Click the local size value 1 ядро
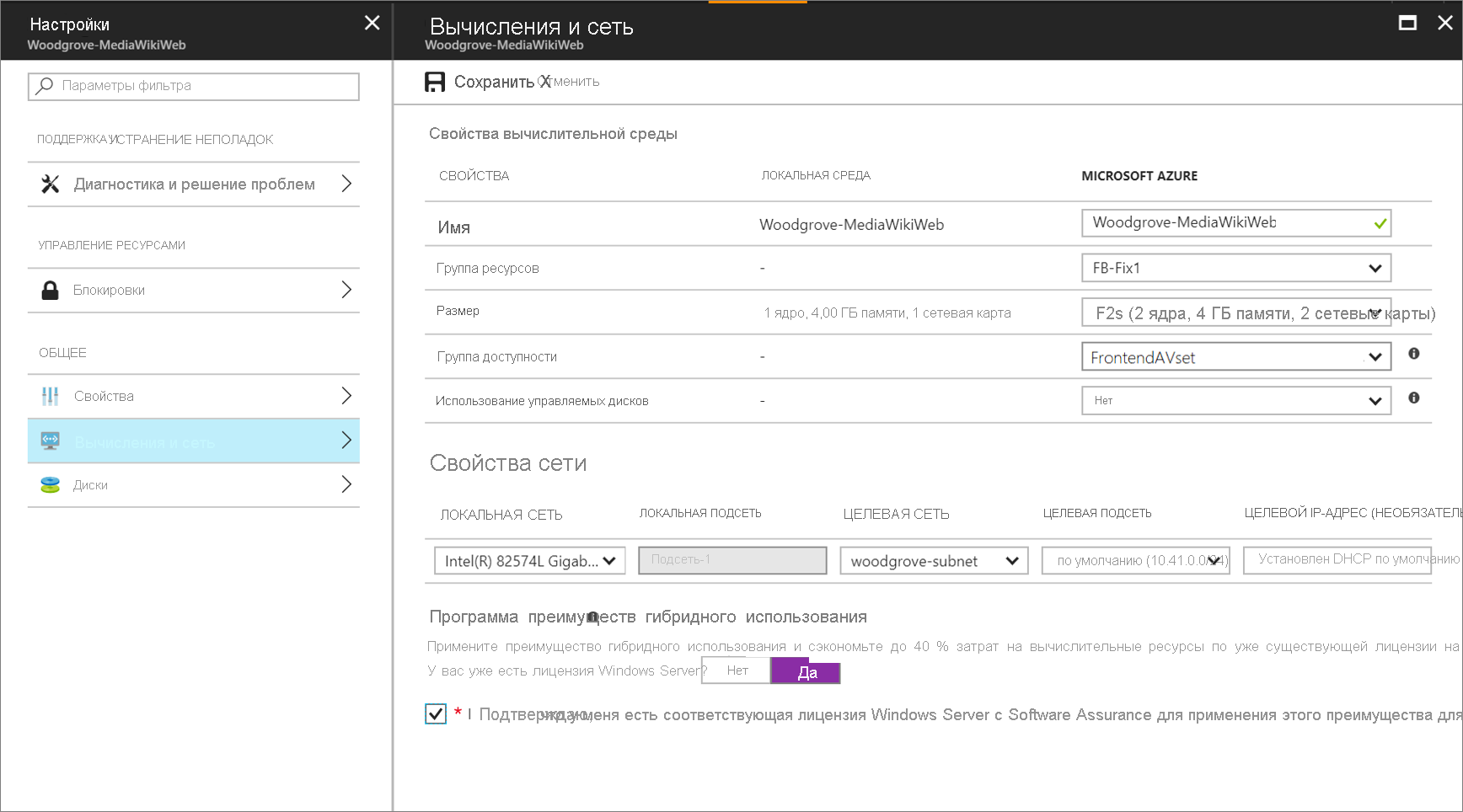The image size is (1463, 812). 887,313
